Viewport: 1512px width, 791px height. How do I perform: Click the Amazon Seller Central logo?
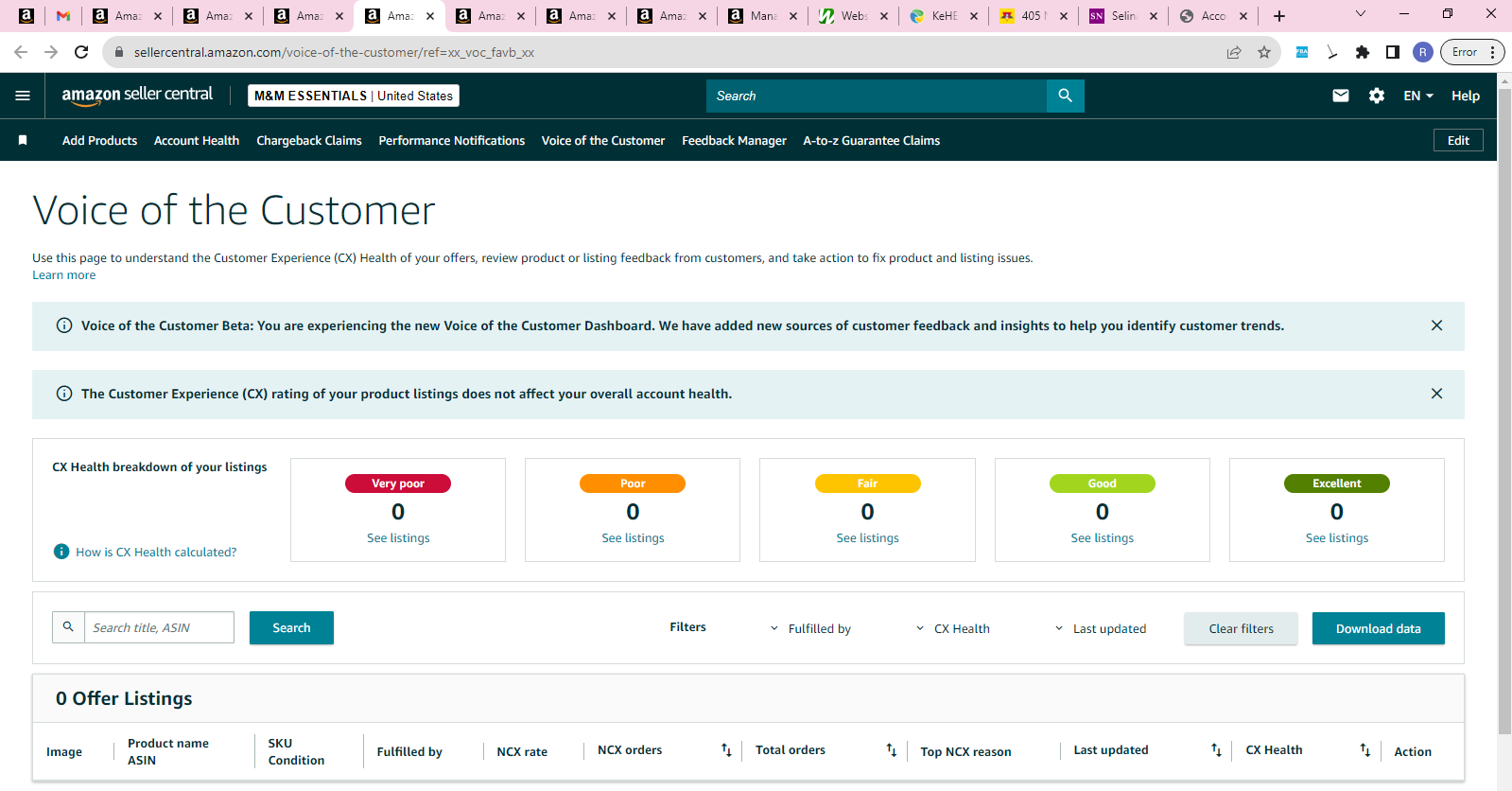(x=137, y=95)
